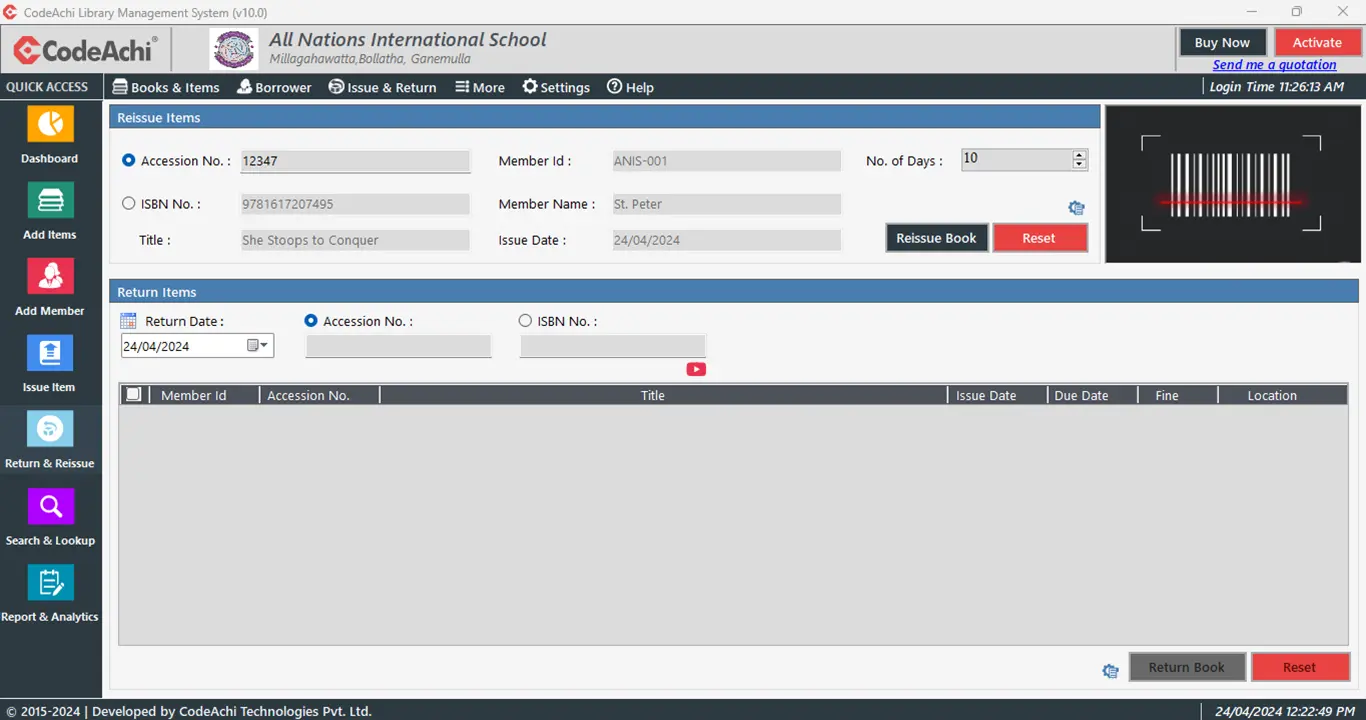Open Report & Analytics icon
The height and width of the screenshot is (720, 1366).
tap(50, 583)
